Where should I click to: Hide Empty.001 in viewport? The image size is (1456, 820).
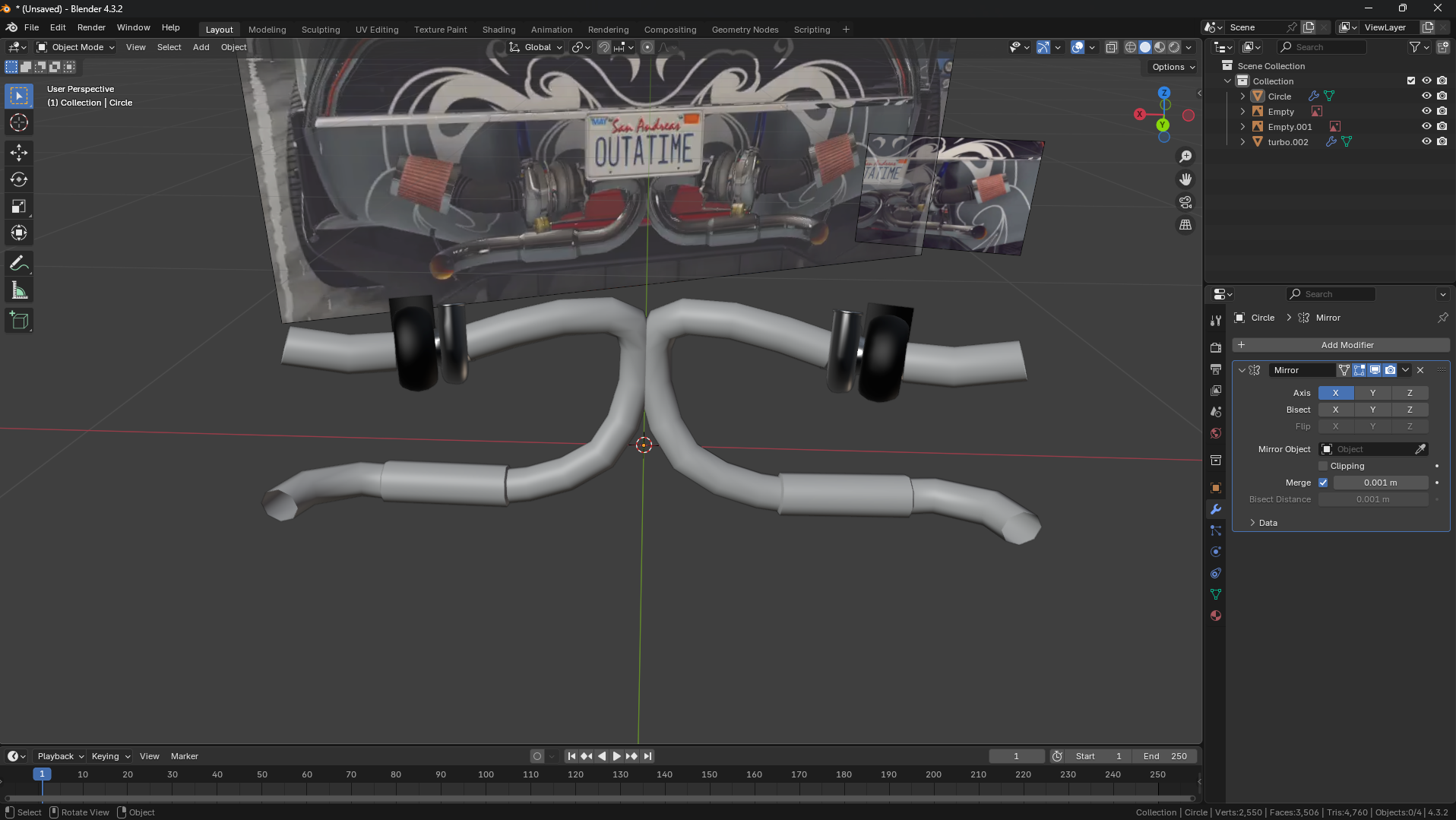[1426, 127]
